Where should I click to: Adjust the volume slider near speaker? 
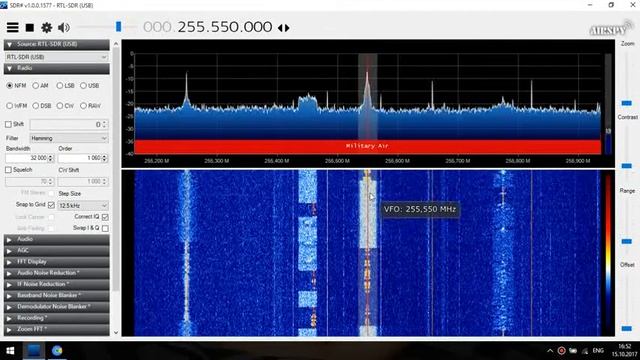[x=118, y=27]
